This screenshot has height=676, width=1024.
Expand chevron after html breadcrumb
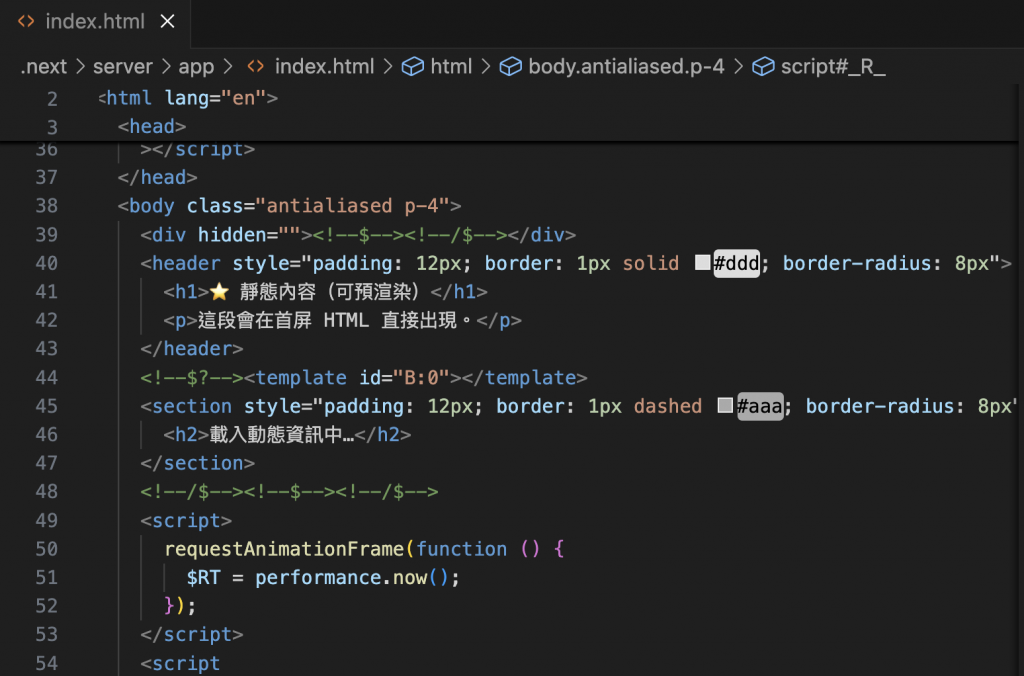(486, 66)
